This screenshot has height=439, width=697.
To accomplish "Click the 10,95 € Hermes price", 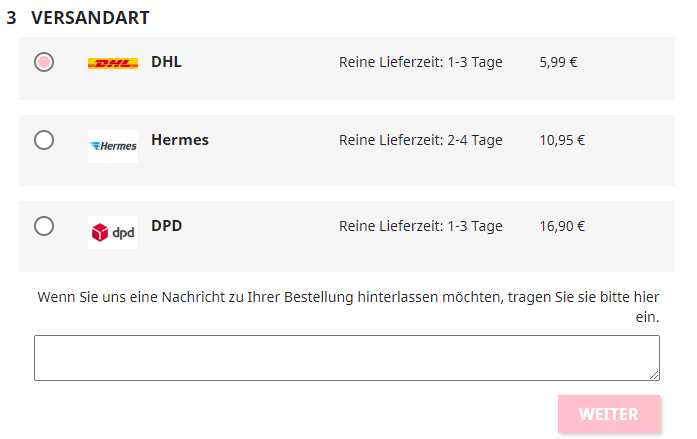I will tap(562, 140).
